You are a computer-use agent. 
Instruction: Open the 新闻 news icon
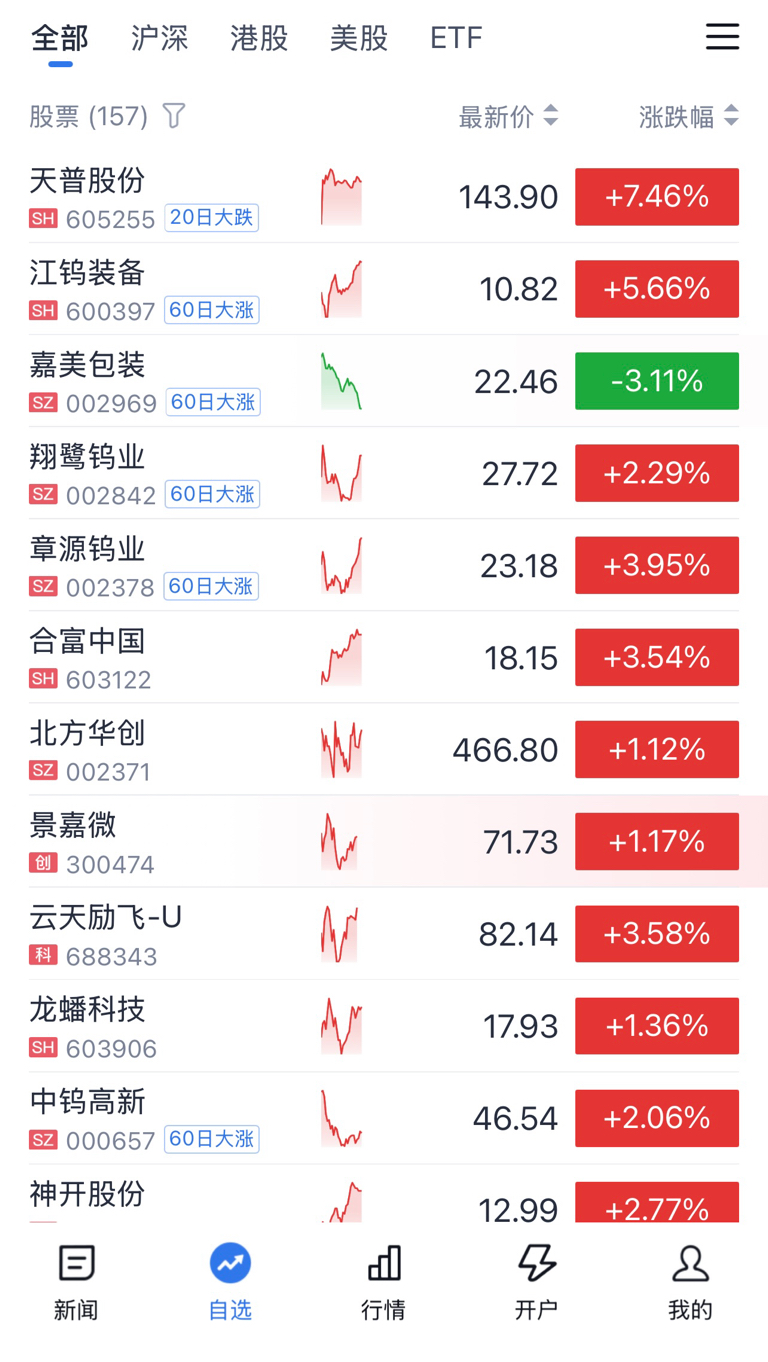pyautogui.click(x=77, y=1264)
